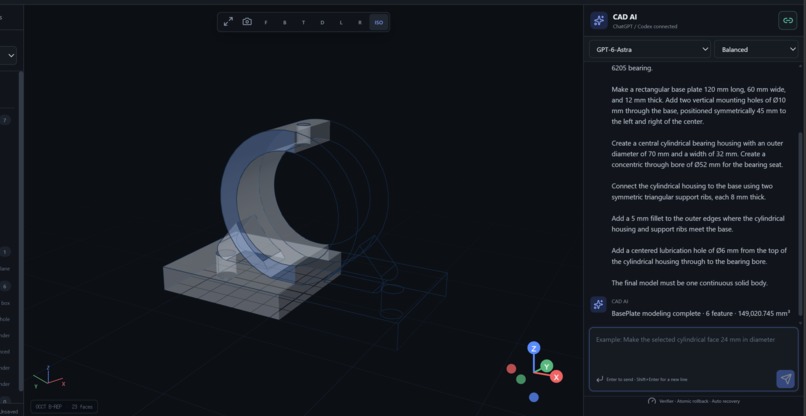The height and width of the screenshot is (416, 806).
Task: Click the blue Z axis gizmo ball
Action: point(534,348)
